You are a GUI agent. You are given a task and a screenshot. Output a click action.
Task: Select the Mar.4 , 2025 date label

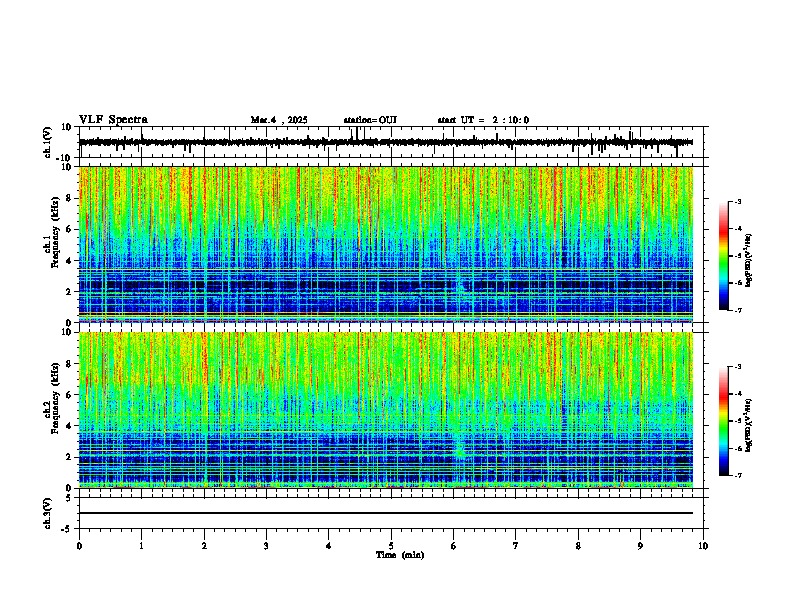pos(279,120)
